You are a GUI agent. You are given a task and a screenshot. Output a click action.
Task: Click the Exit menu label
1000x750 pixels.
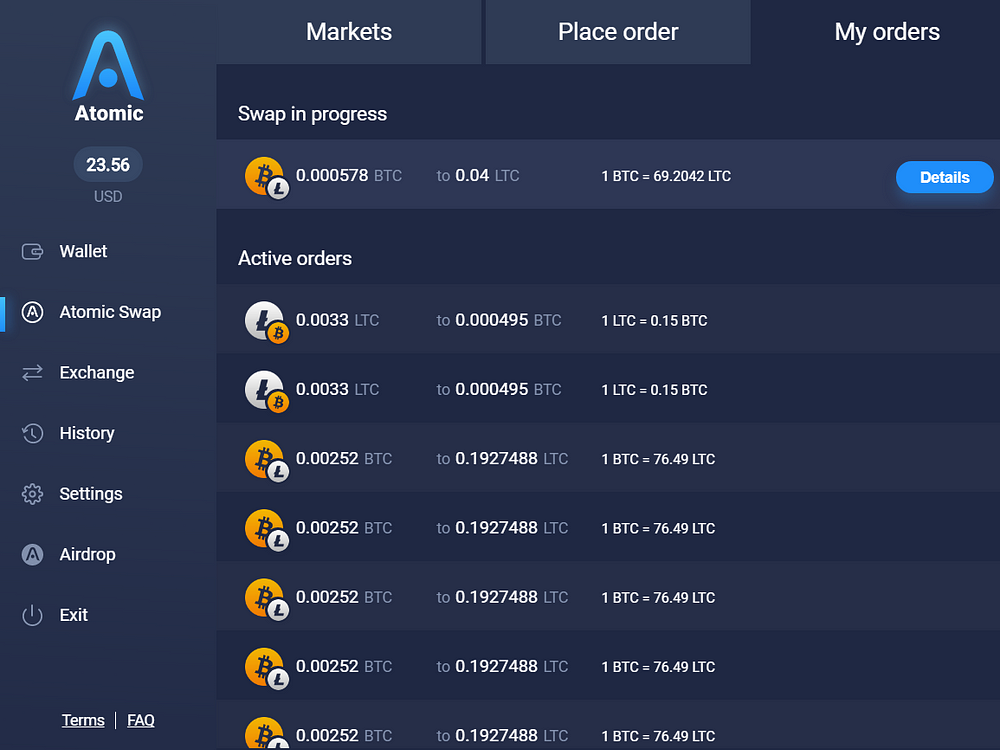click(73, 615)
